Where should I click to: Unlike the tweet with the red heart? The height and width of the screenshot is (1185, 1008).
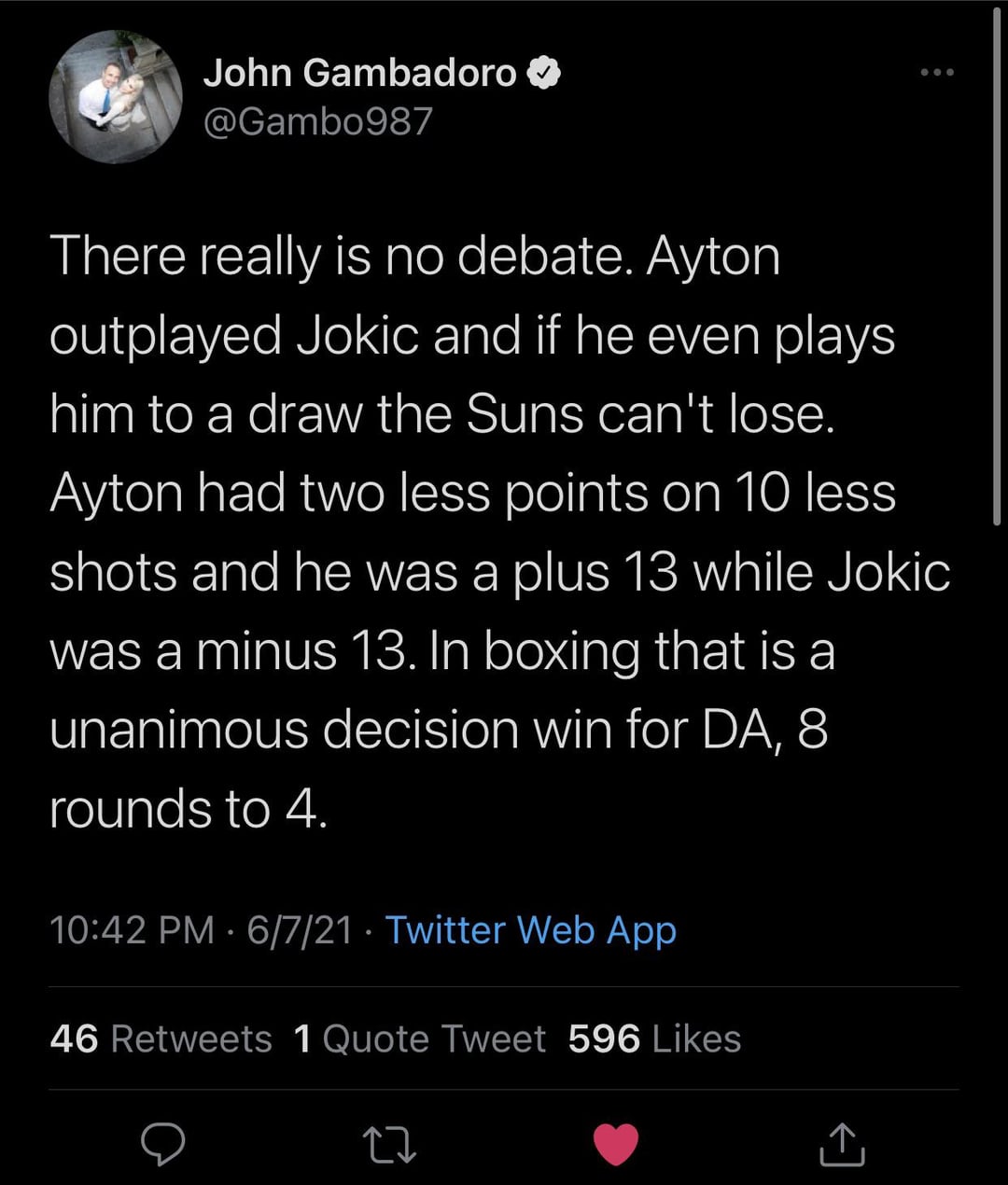coord(616,1145)
